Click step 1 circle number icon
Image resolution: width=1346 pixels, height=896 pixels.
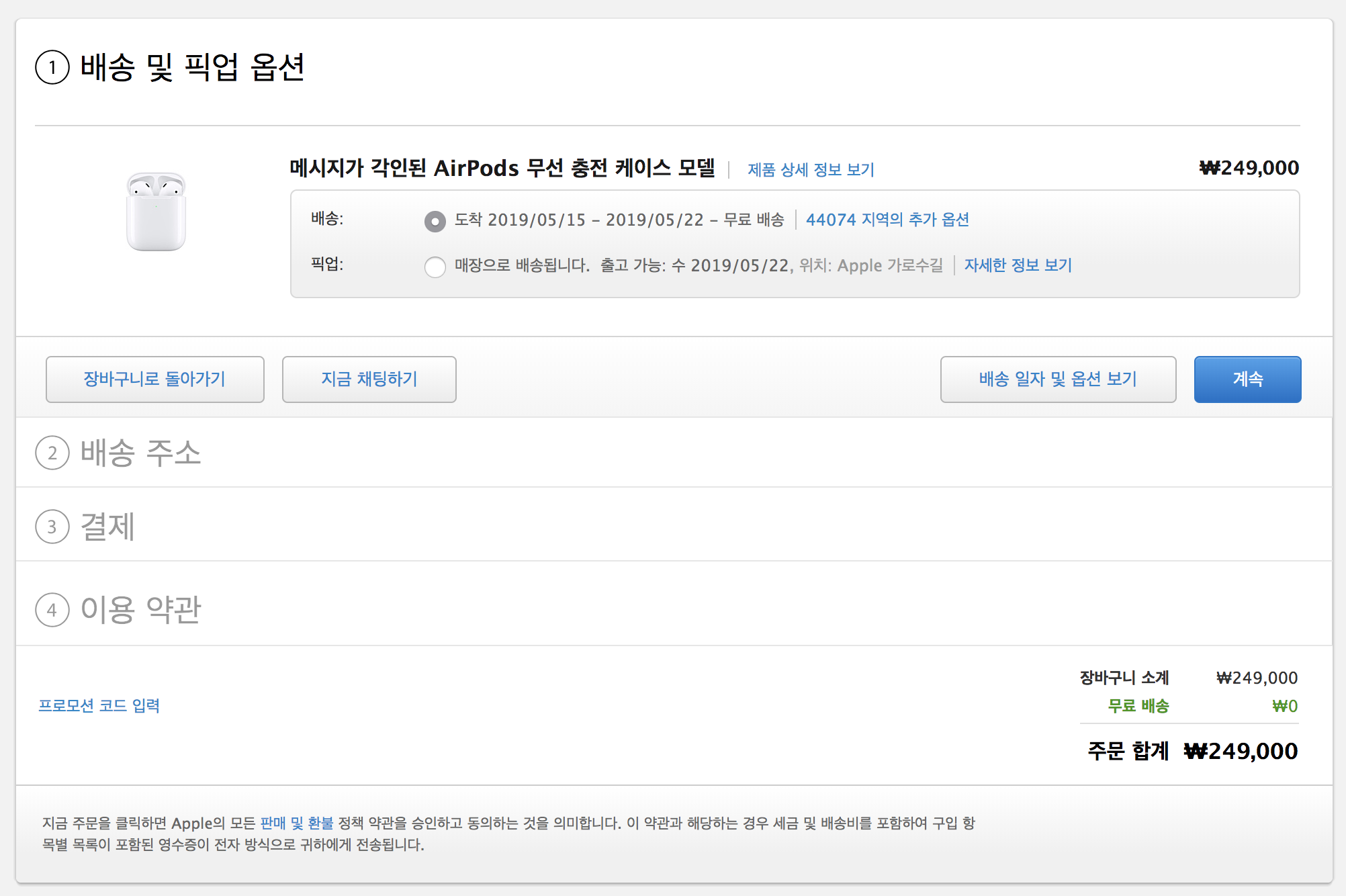[x=52, y=67]
